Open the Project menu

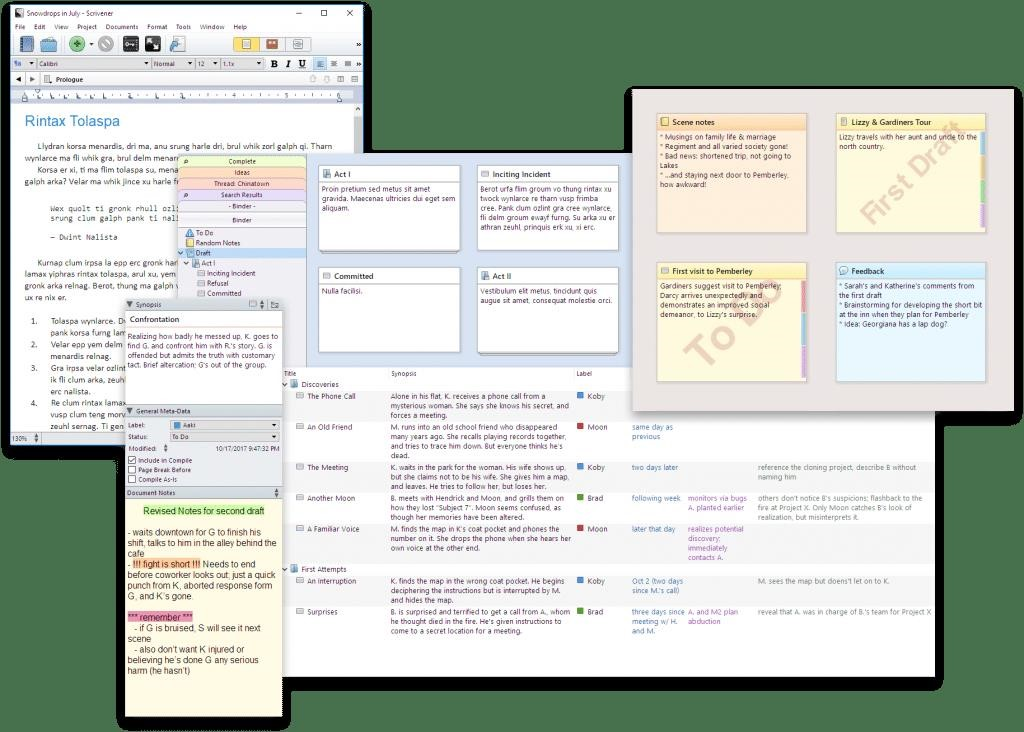tap(87, 27)
